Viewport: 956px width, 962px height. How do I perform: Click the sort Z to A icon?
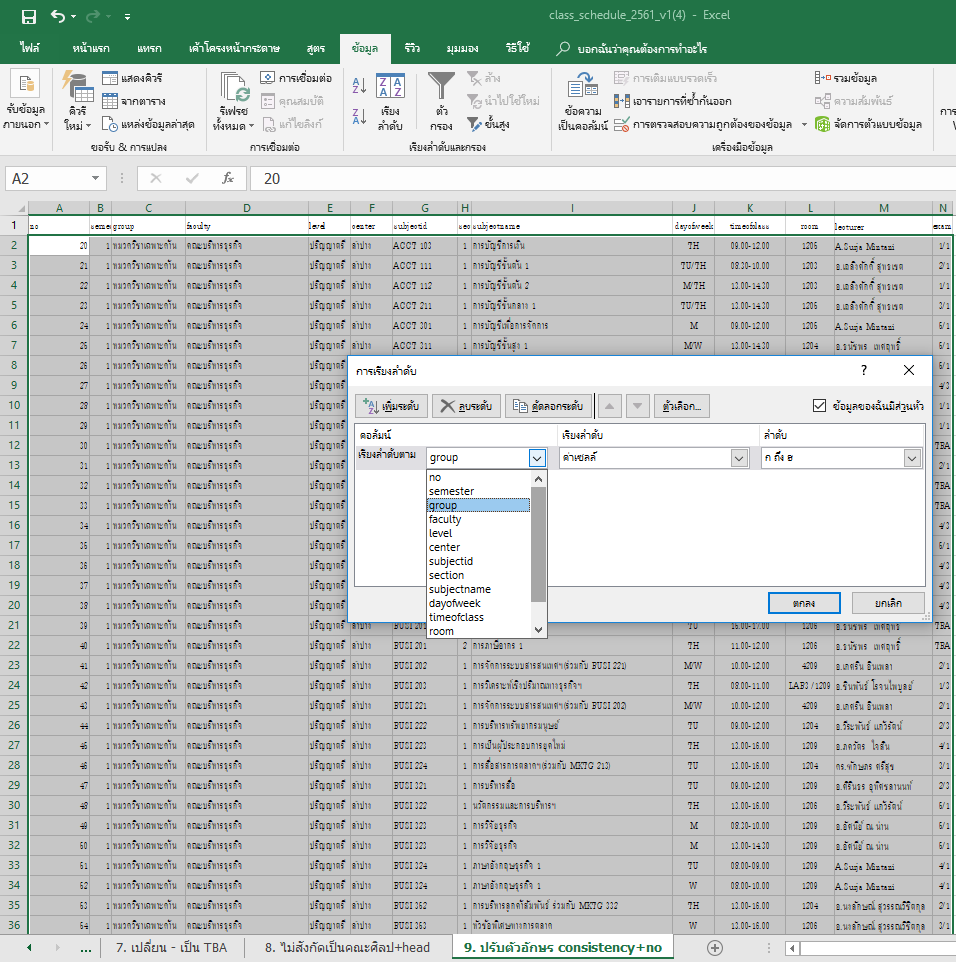coord(360,118)
